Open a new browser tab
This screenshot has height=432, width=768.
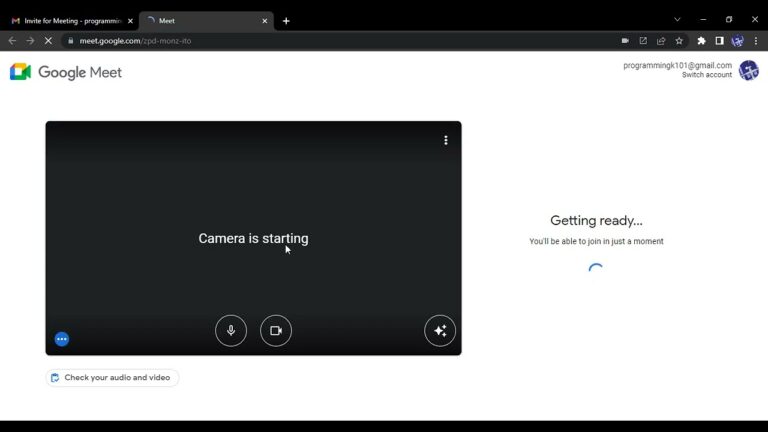click(x=286, y=21)
